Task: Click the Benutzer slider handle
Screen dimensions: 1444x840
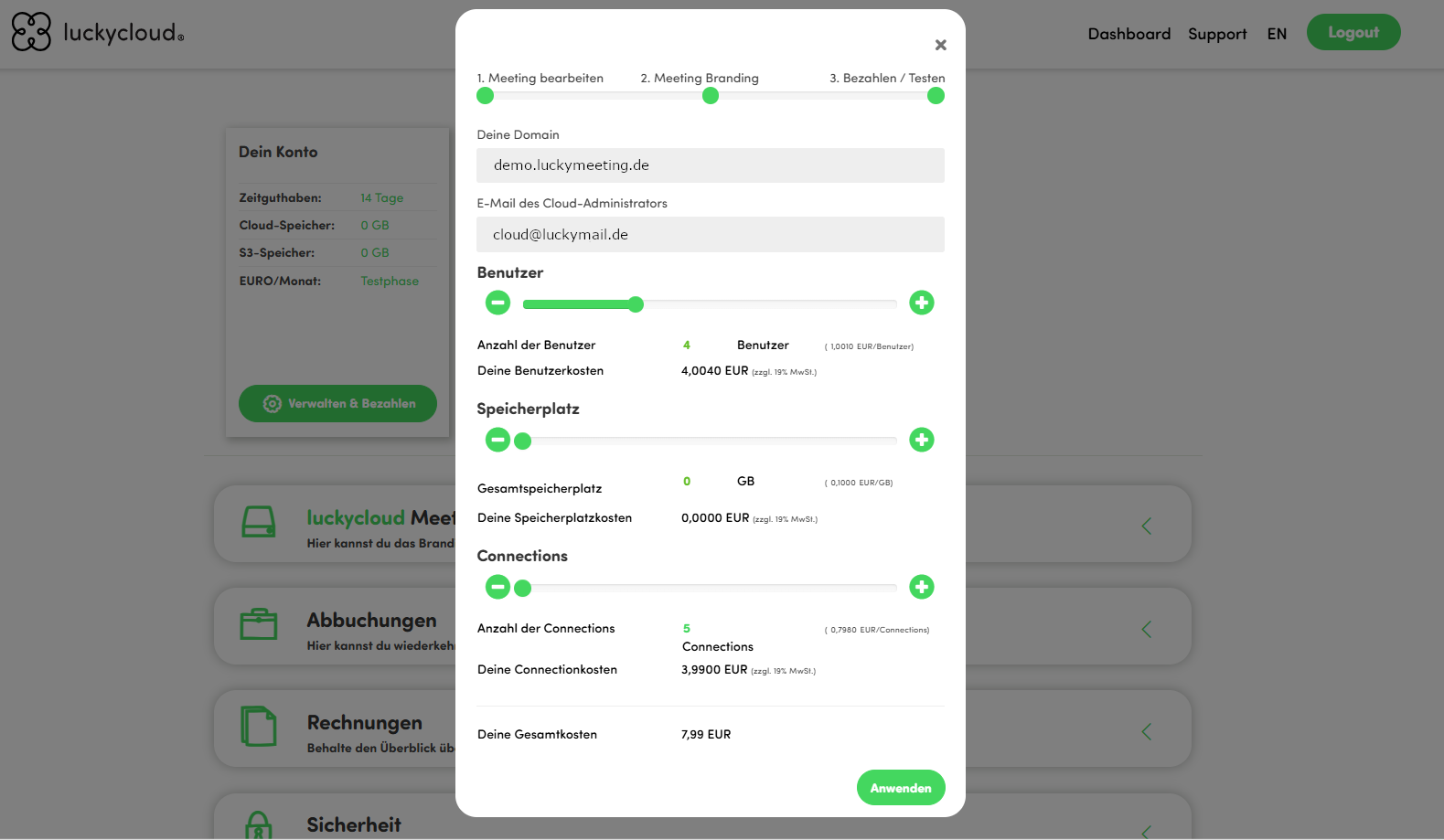Action: (636, 304)
